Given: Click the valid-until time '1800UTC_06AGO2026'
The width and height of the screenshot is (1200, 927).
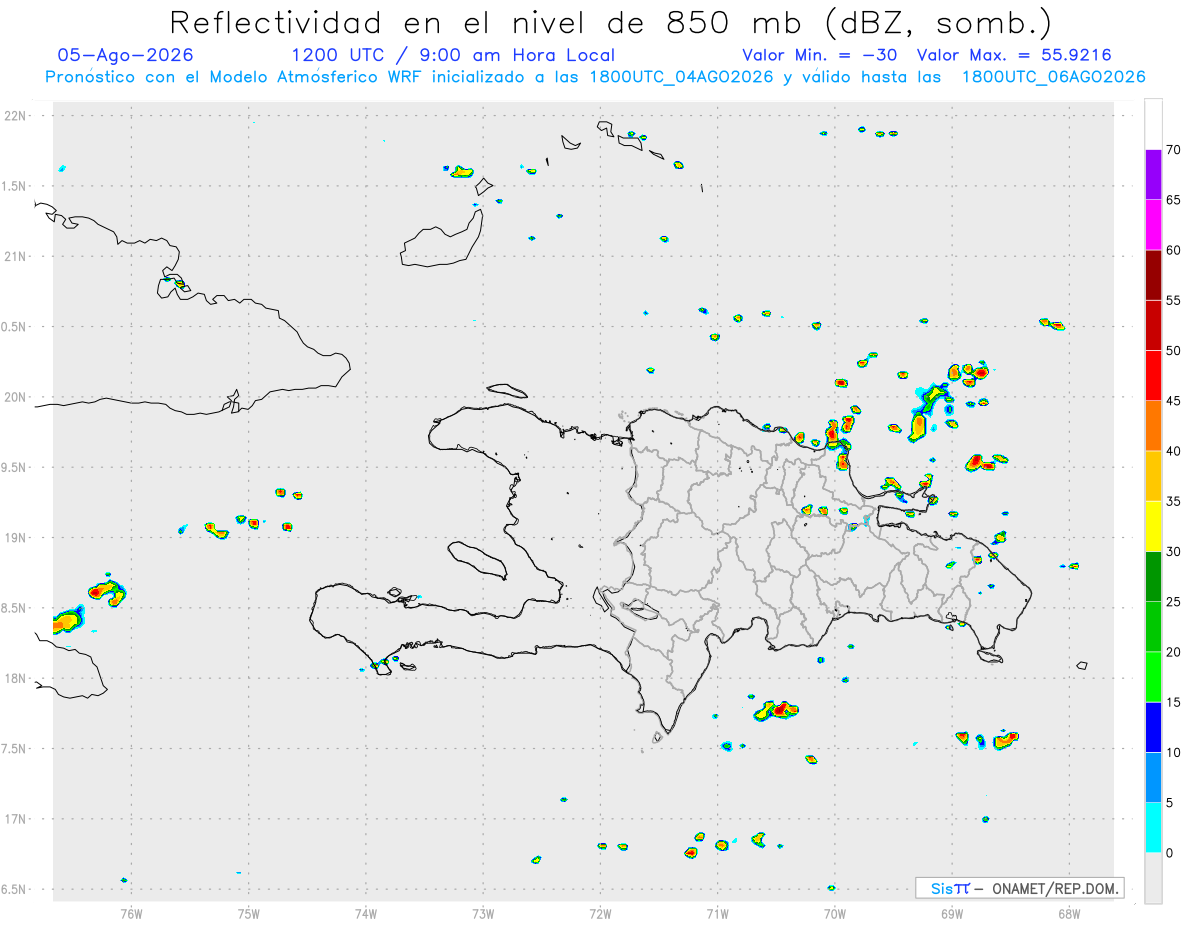Looking at the screenshot, I should coord(1053,77).
